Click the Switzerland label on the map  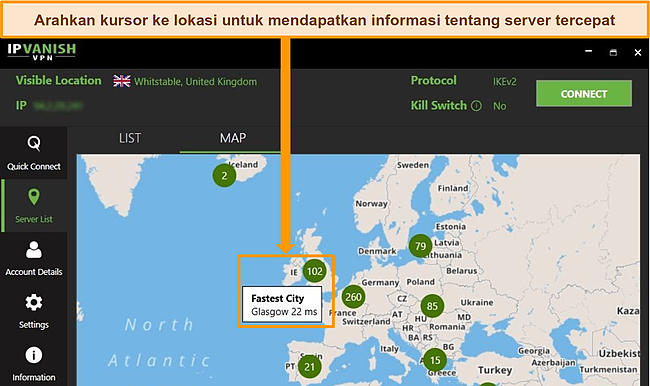pos(366,321)
